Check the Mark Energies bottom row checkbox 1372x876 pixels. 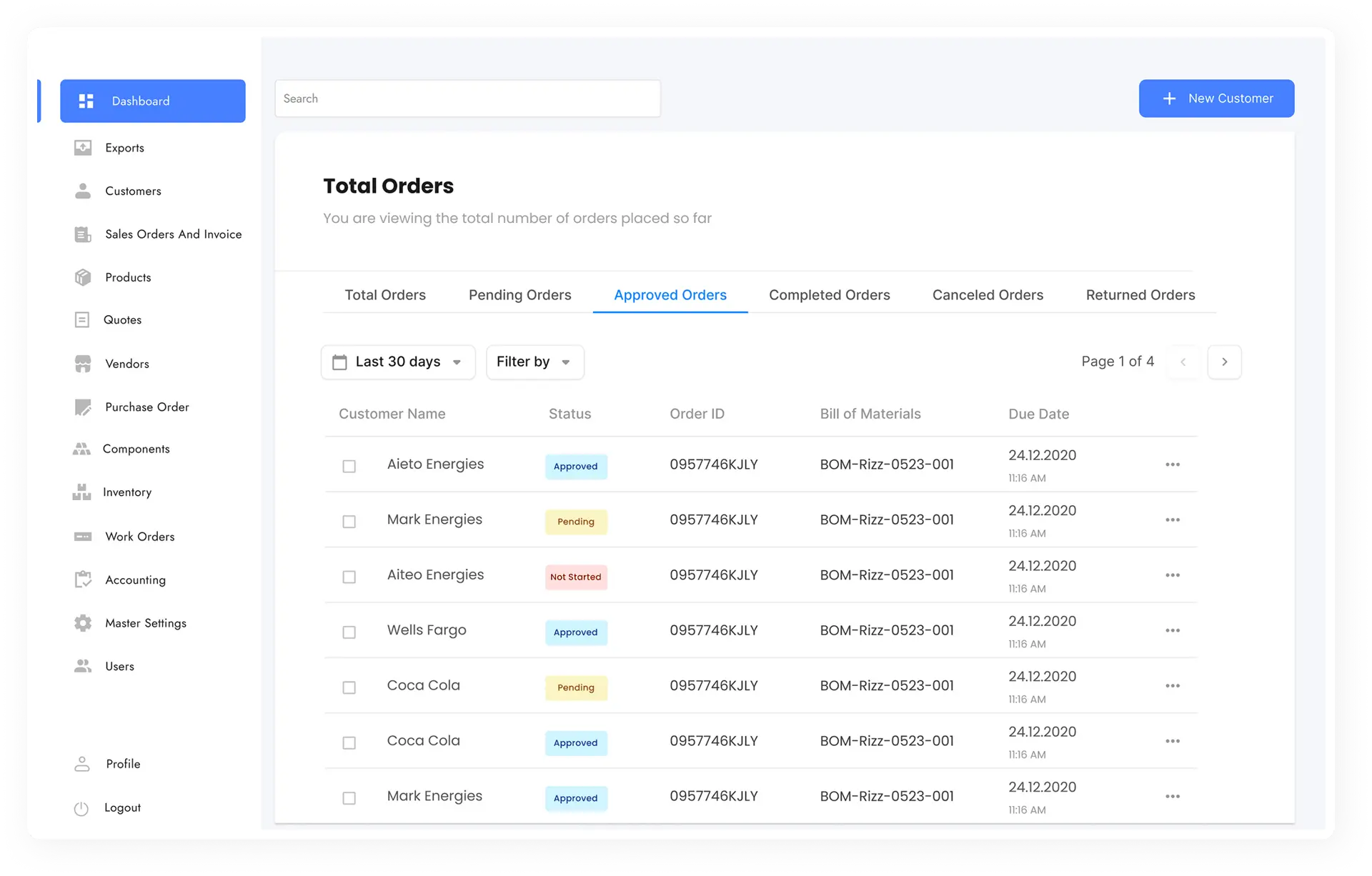[x=349, y=798]
